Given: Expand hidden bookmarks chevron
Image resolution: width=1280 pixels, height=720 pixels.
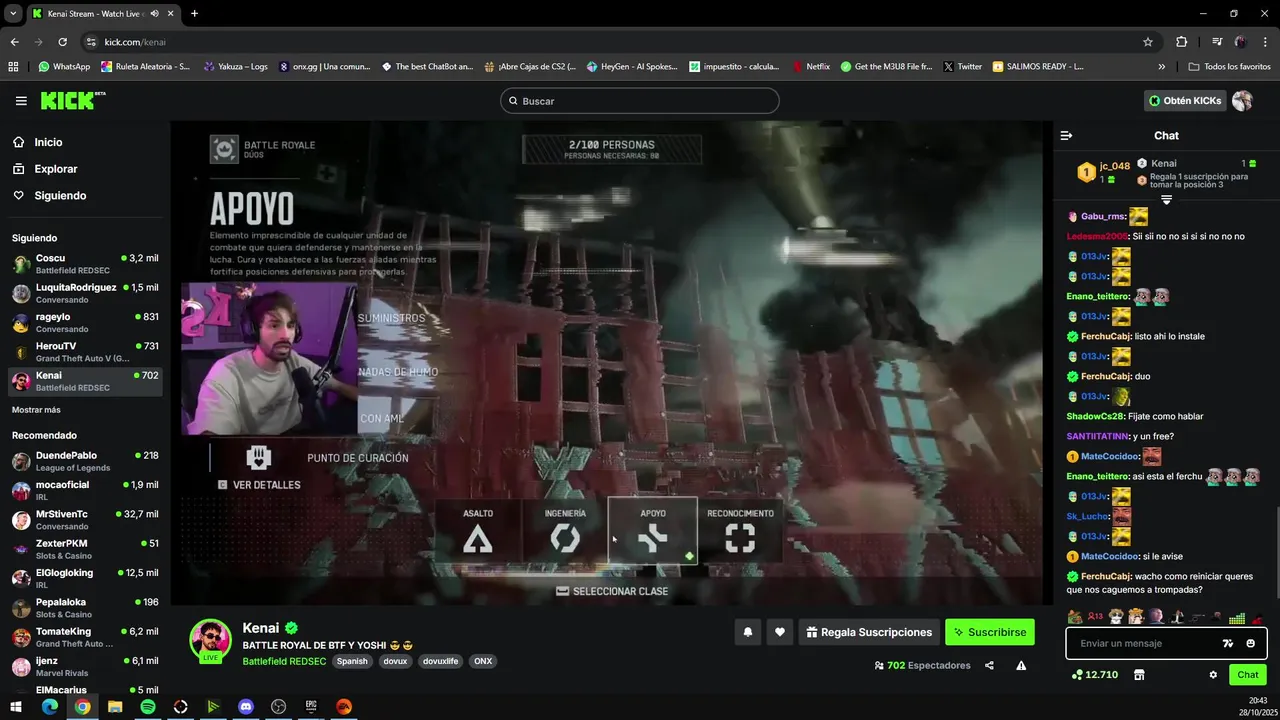Looking at the screenshot, I should tap(1161, 67).
